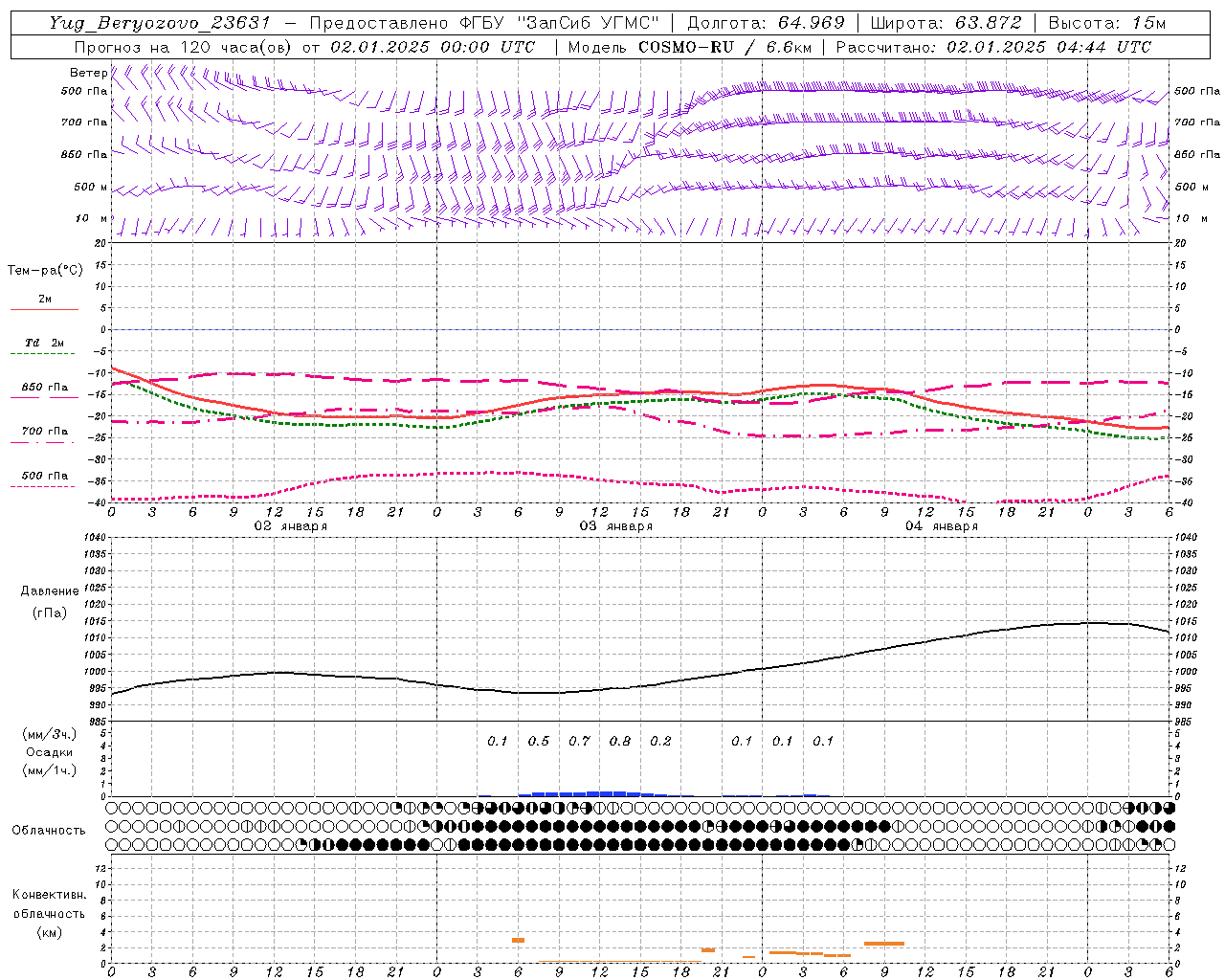Click the 10 м wind level label on left
1225x980 pixels.
(91, 218)
